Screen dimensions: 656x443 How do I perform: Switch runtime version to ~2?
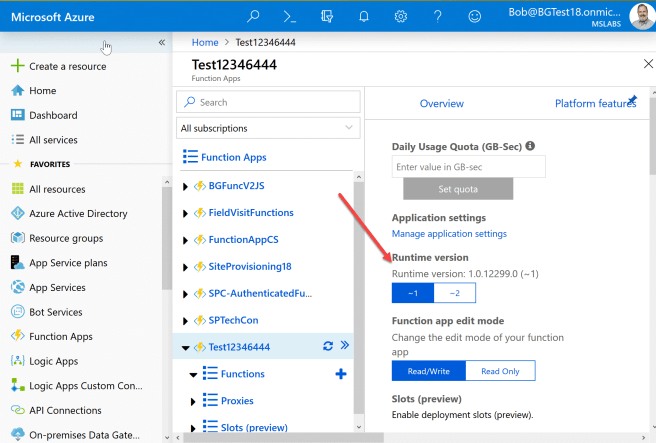pyautogui.click(x=455, y=293)
